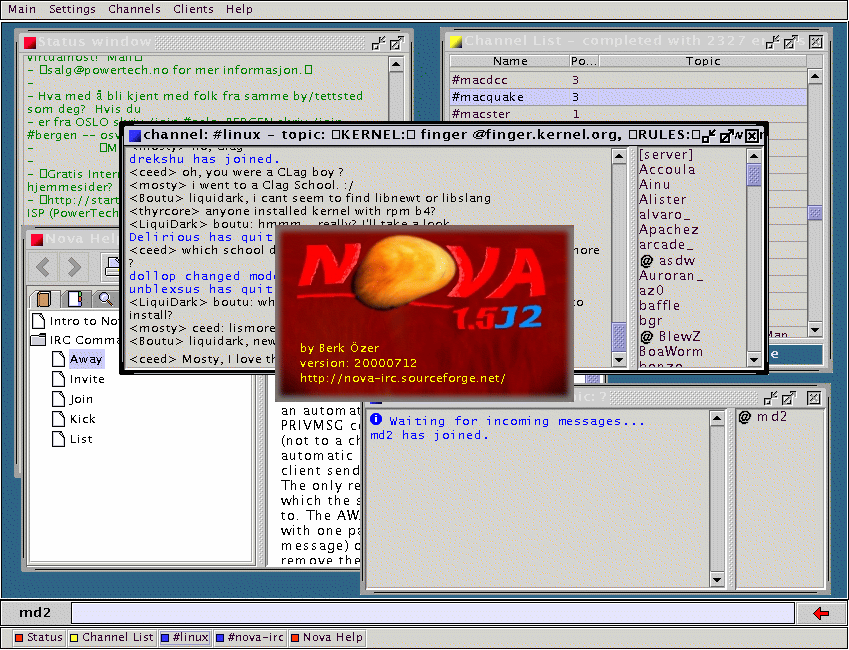Switch to the Channel List taskbar tab
849x650 pixels.
[112, 638]
